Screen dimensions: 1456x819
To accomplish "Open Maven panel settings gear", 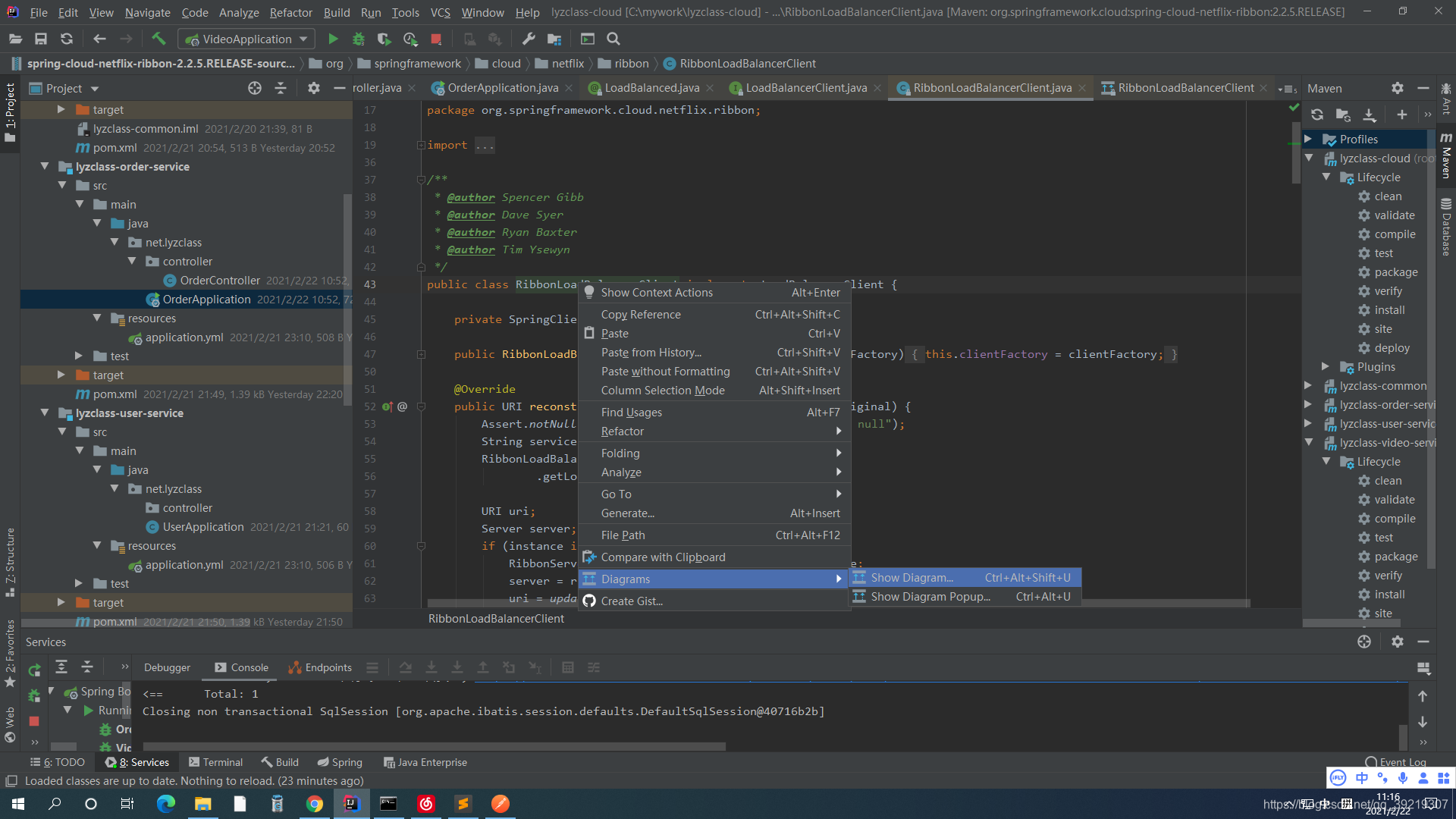I will pyautogui.click(x=1398, y=89).
